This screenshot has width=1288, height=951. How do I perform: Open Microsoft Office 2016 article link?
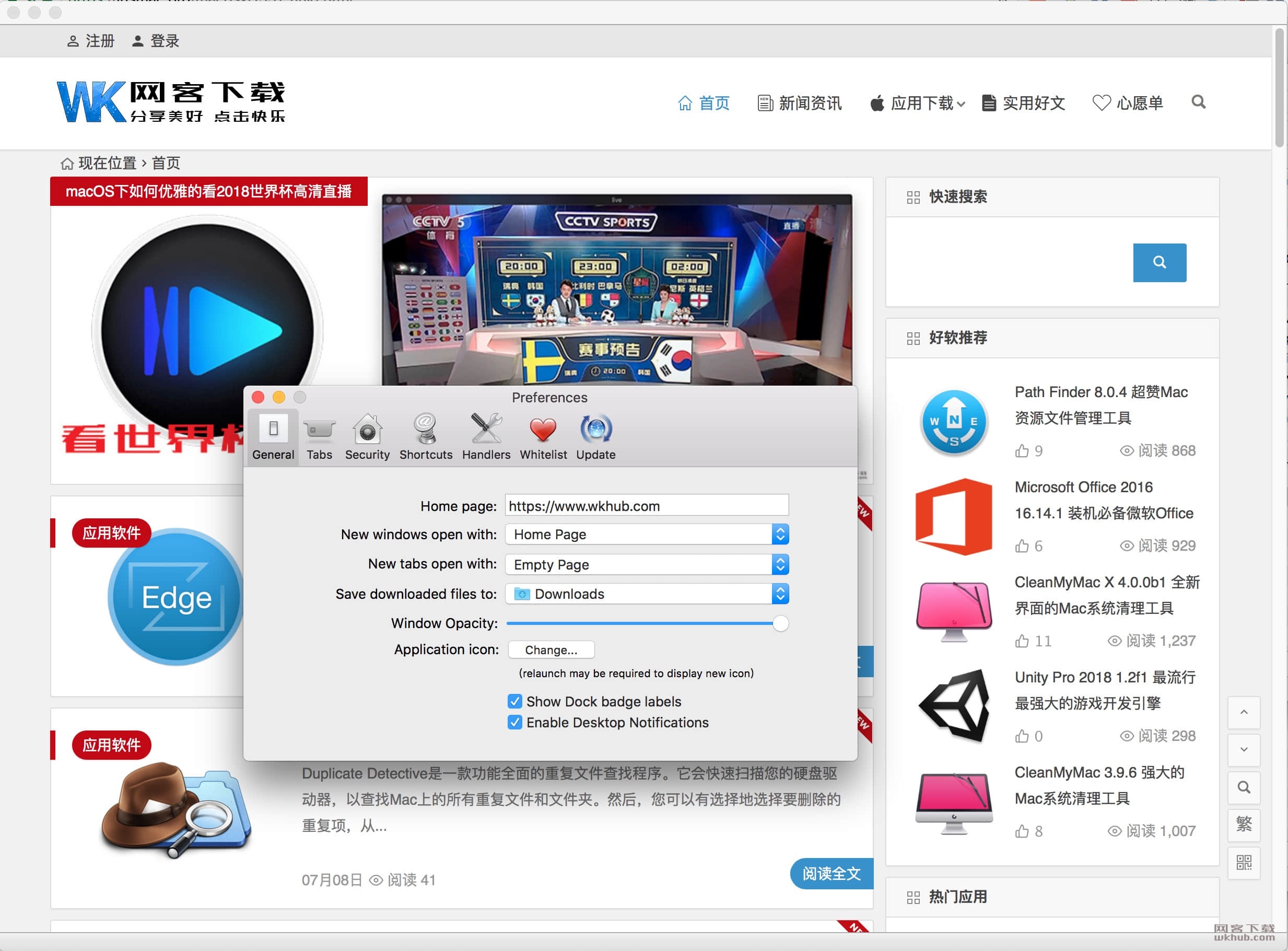1103,500
